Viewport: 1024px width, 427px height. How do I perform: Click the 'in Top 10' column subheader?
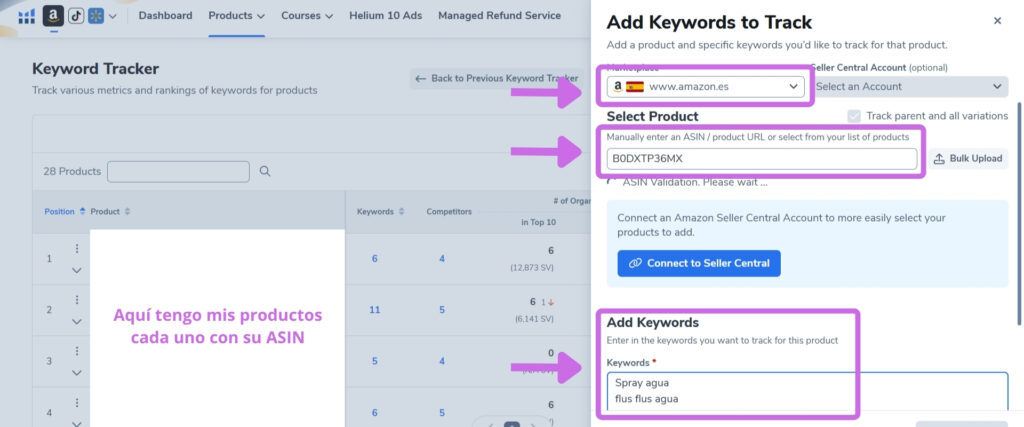pyautogui.click(x=538, y=223)
